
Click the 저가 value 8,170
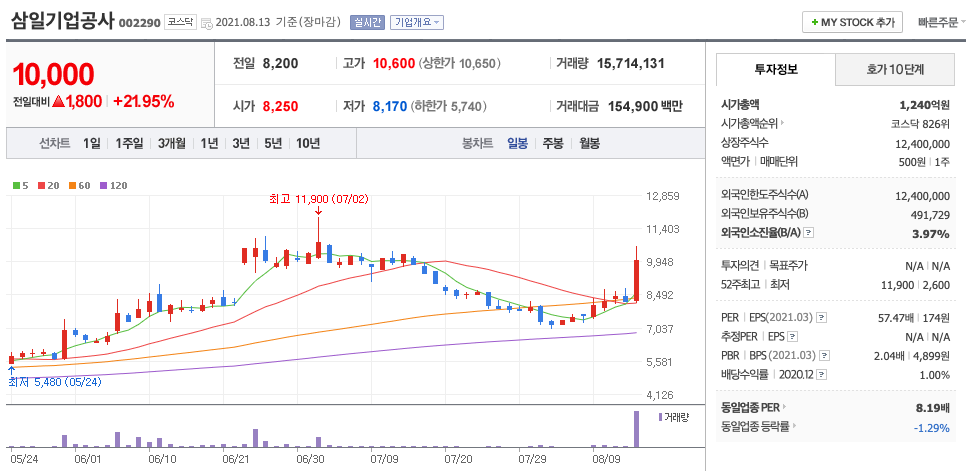click(390, 107)
